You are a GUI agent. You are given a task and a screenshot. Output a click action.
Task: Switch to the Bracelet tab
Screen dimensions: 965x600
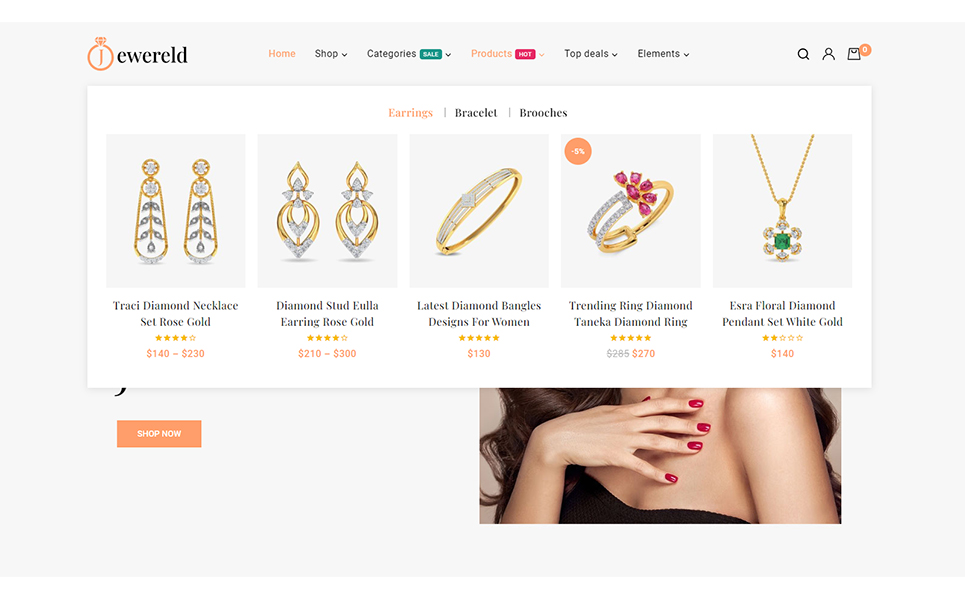pos(476,113)
